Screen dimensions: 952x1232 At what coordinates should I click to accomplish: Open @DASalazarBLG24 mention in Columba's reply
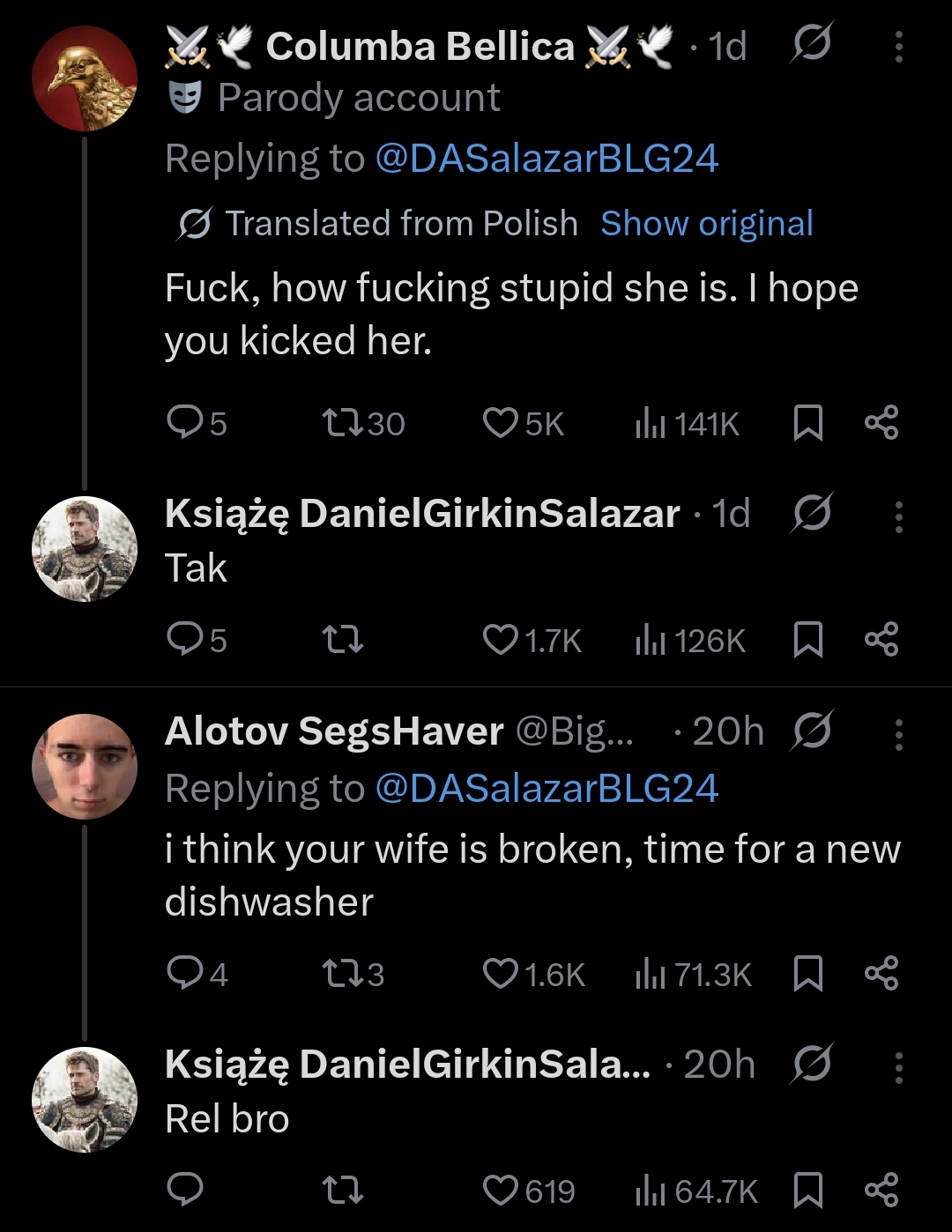[x=547, y=159]
